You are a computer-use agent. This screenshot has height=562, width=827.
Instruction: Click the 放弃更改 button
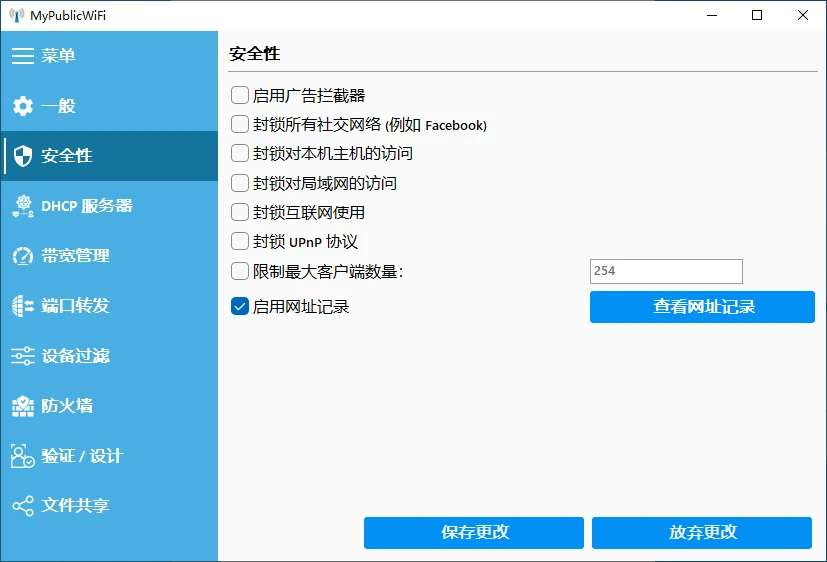702,533
